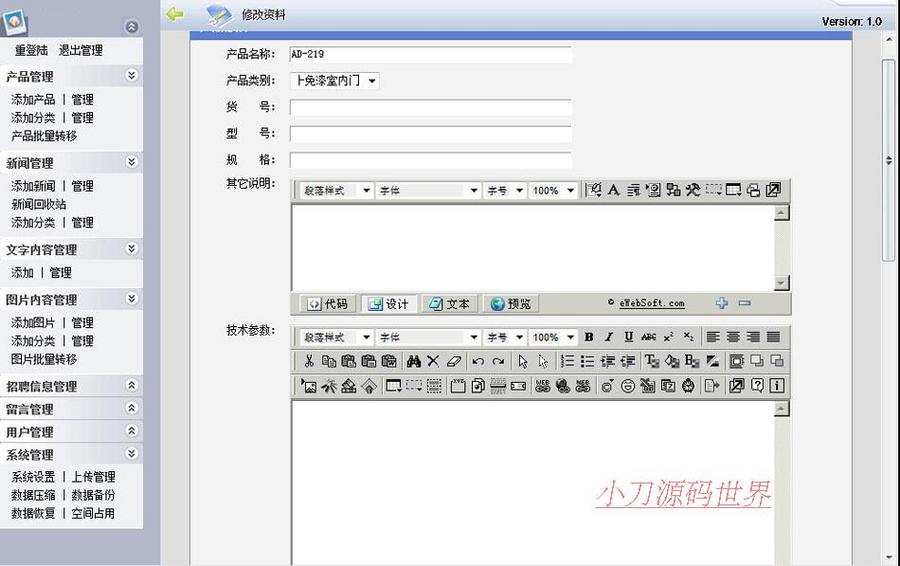Switch to the 代码 code tab

(x=328, y=304)
